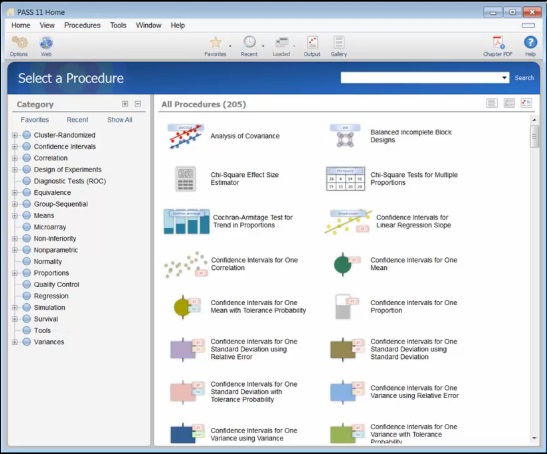Switch procedures to large icon view
The width and height of the screenshot is (547, 454).
click(x=526, y=103)
